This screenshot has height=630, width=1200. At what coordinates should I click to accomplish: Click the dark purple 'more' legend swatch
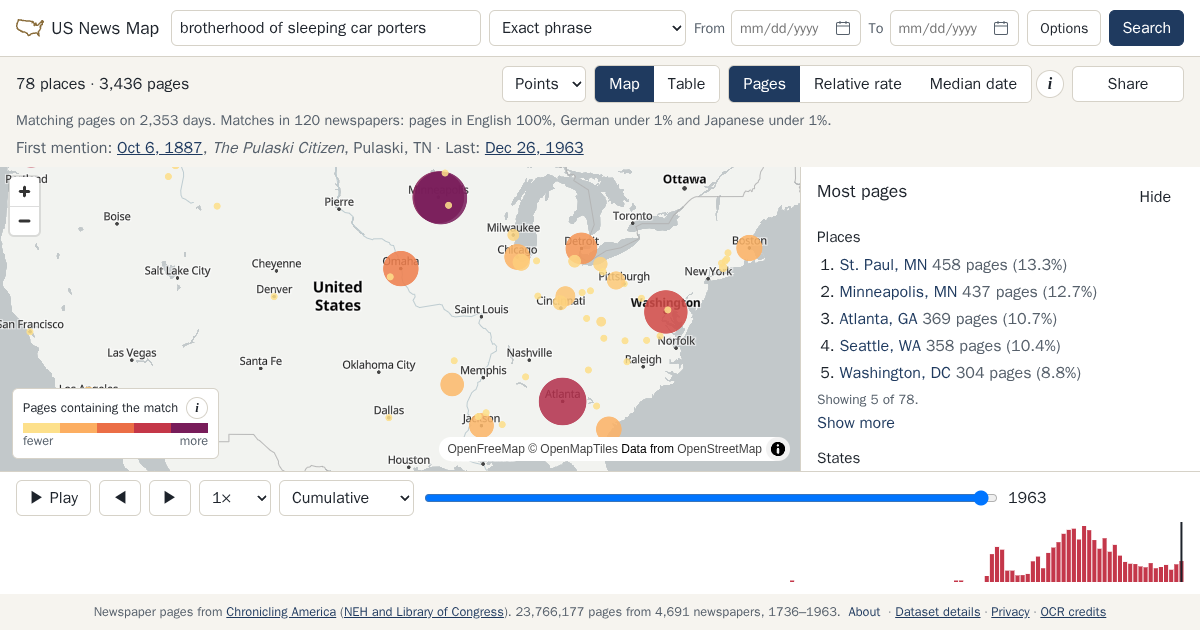coord(189,428)
